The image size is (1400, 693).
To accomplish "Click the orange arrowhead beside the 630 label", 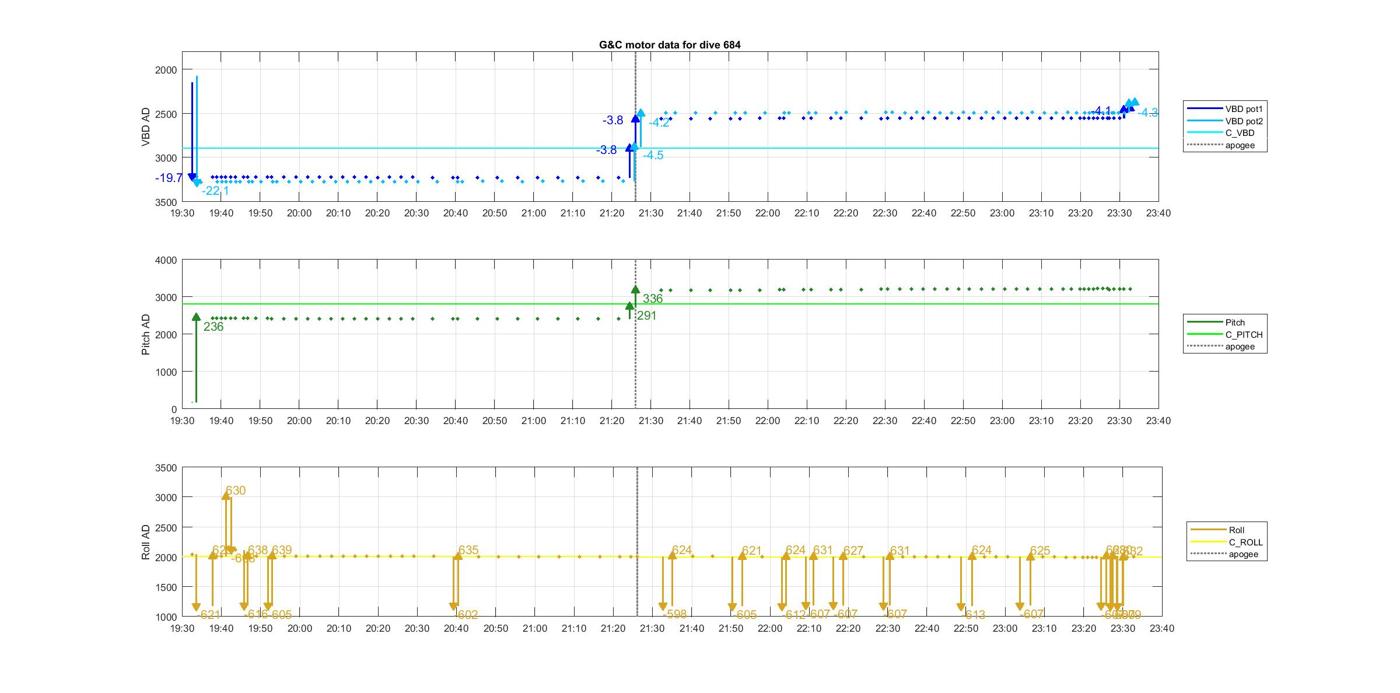I will pyautogui.click(x=226, y=495).
